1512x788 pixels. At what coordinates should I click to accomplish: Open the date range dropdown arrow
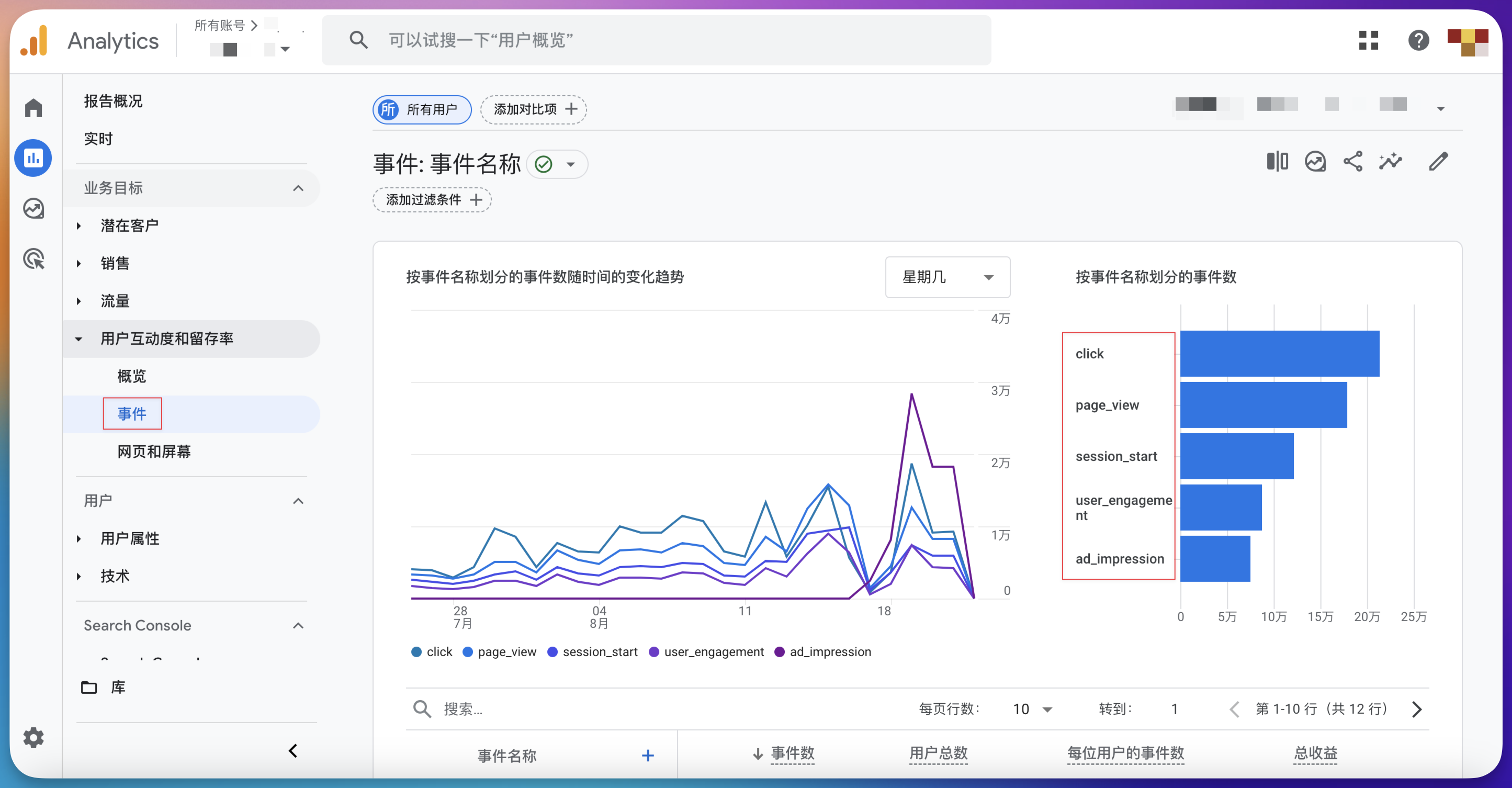coord(1440,109)
